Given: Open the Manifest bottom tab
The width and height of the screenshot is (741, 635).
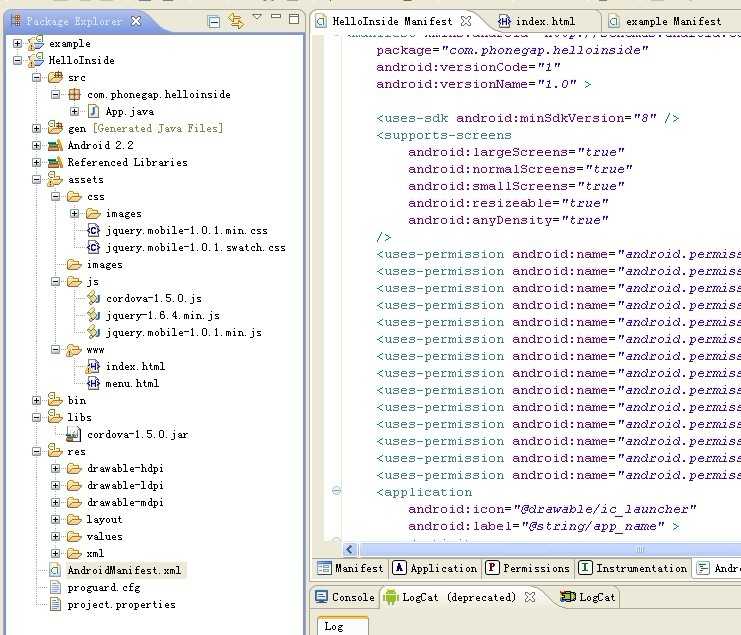Looking at the screenshot, I should (x=350, y=568).
